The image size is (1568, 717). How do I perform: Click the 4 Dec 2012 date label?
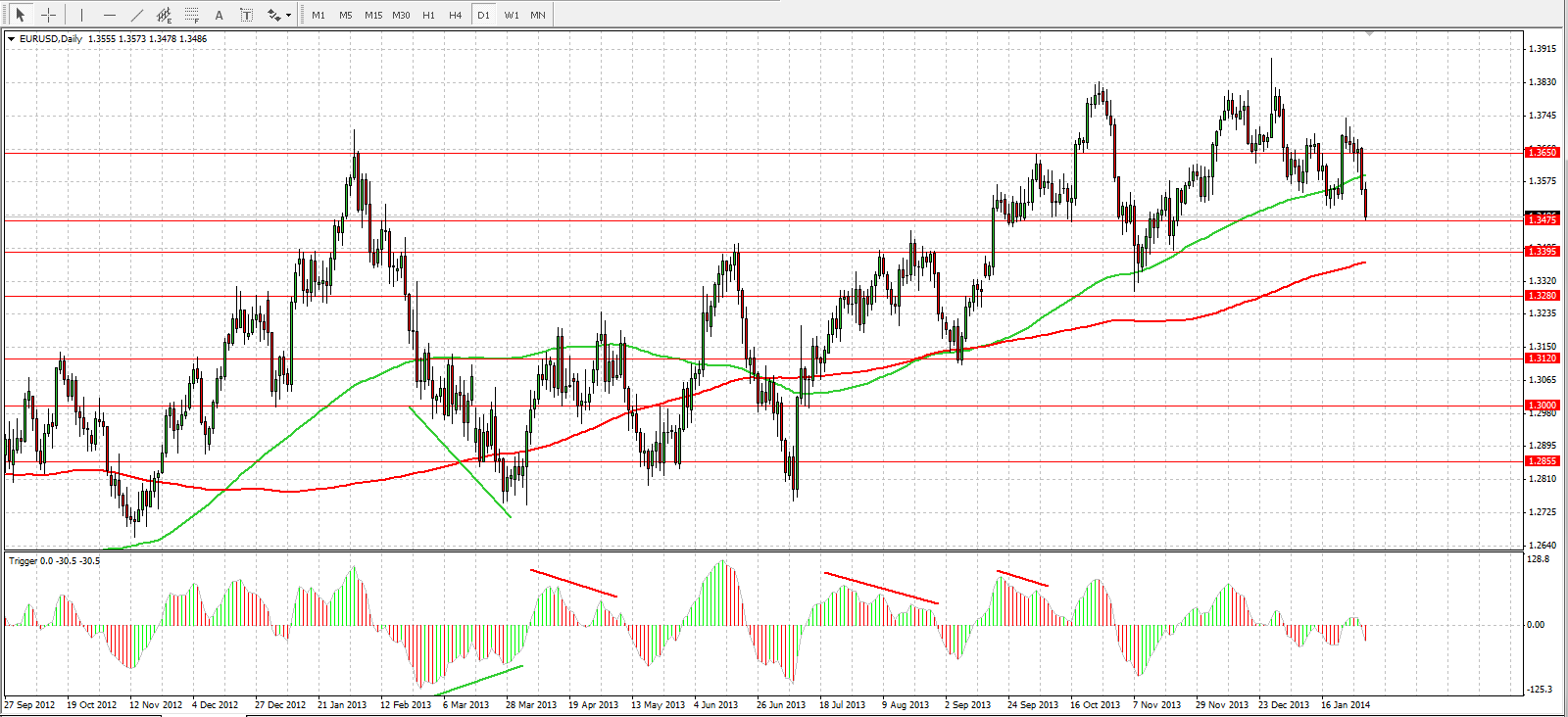click(x=216, y=705)
